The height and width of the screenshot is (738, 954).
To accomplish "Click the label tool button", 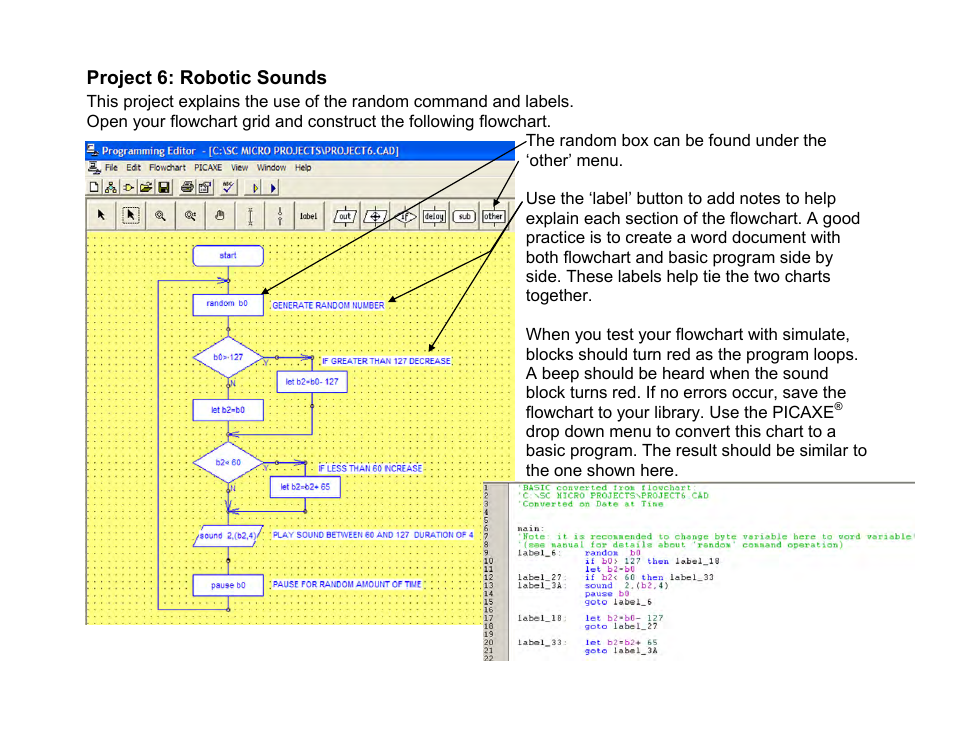I will 308,216.
